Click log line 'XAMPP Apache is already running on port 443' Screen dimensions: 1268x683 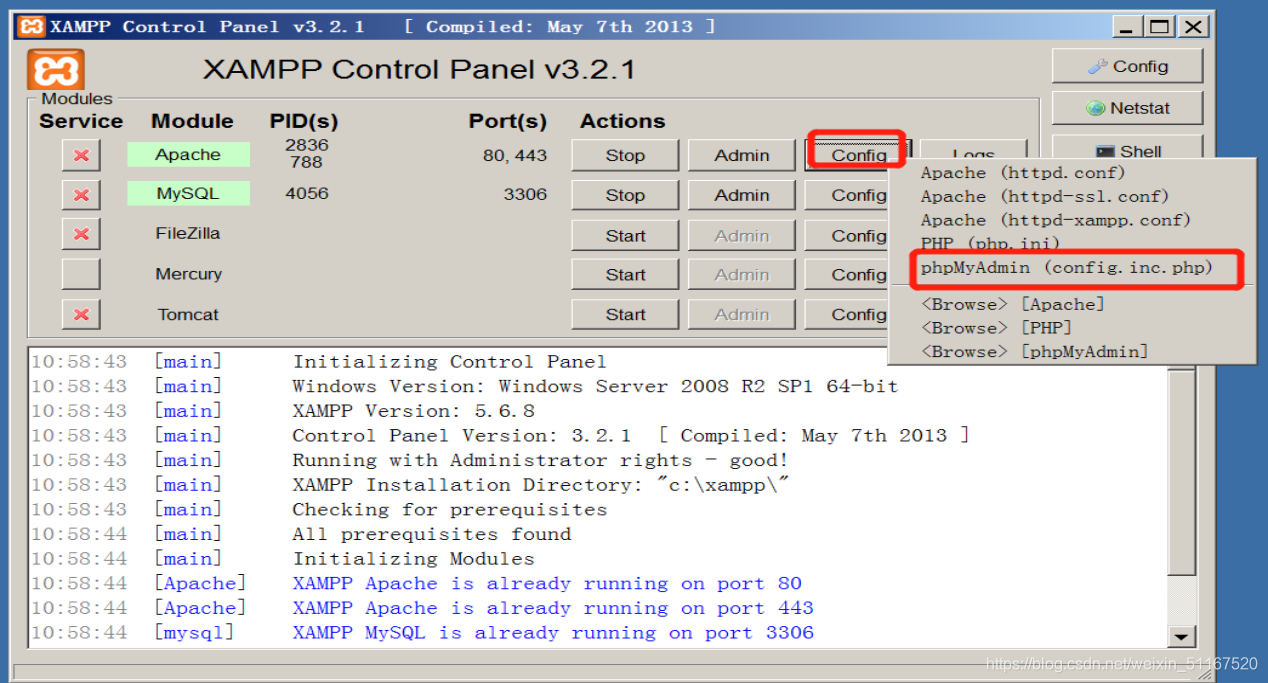click(552, 608)
